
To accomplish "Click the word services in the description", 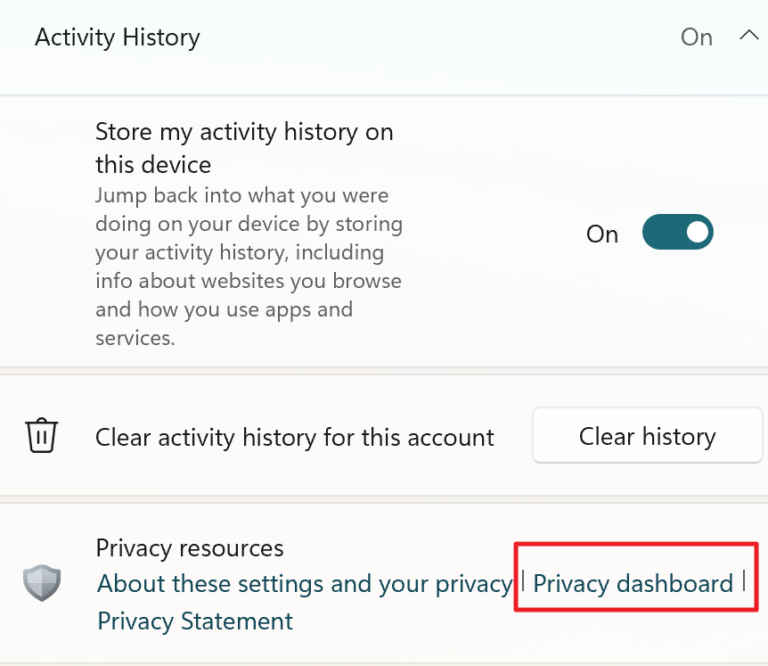I will [x=135, y=338].
